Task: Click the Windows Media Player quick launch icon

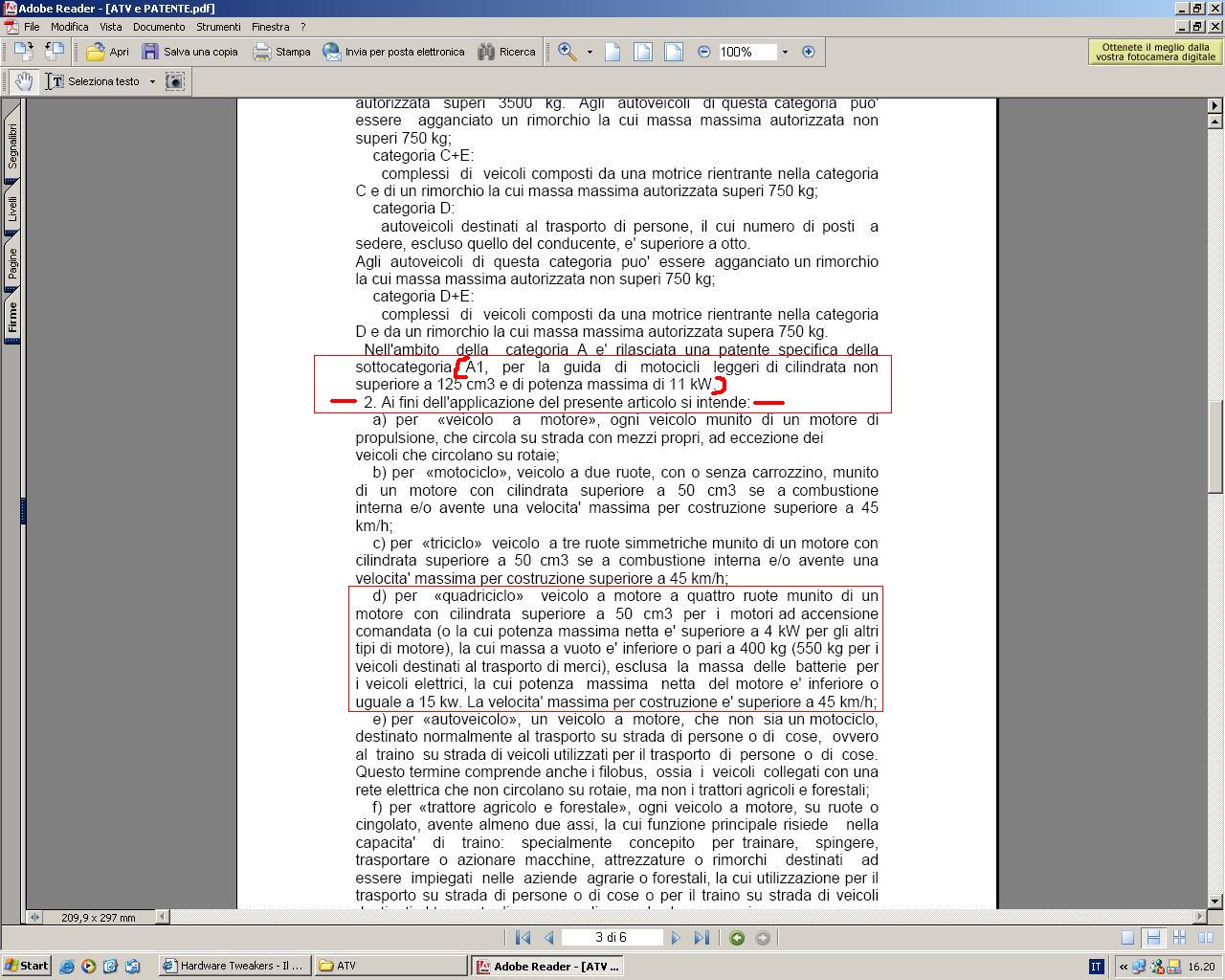Action: [x=89, y=967]
